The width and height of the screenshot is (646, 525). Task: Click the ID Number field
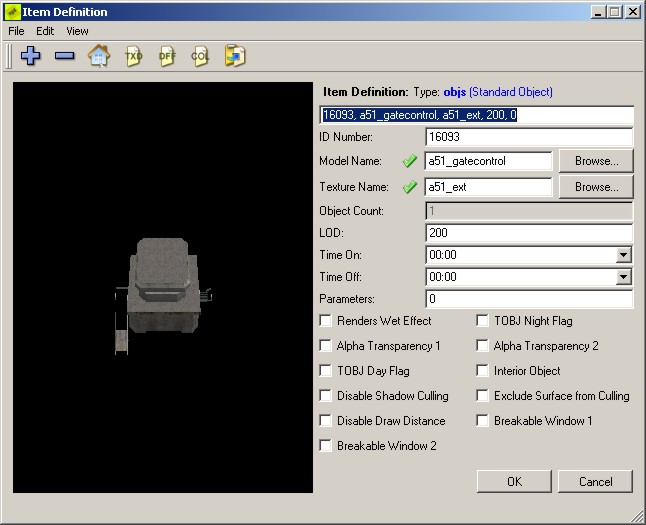click(x=529, y=137)
